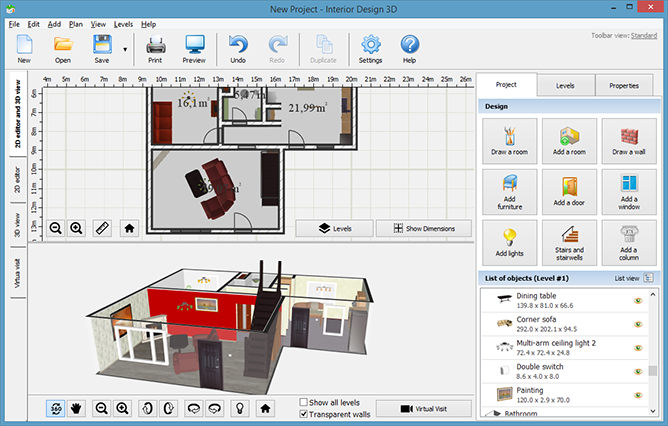Choose the Draw a room tool
668x426 pixels.
(x=510, y=141)
